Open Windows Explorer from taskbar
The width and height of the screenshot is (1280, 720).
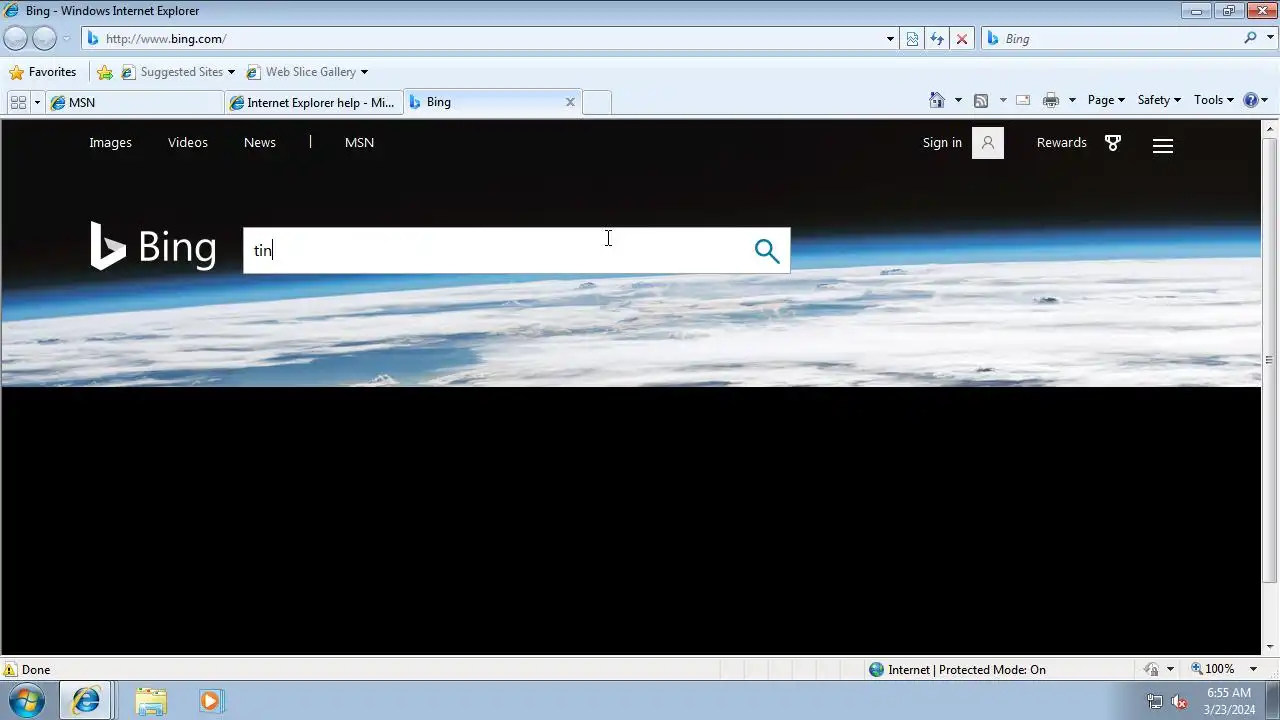point(151,701)
